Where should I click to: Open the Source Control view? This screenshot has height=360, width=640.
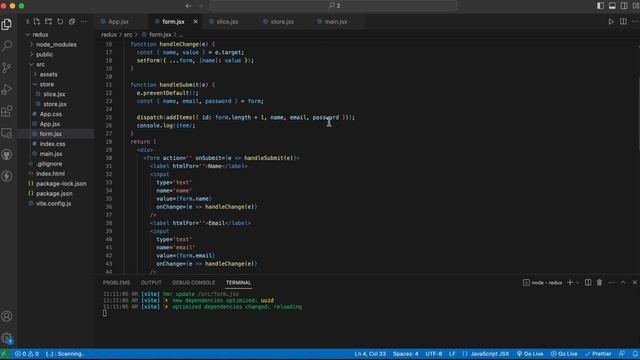coord(7,68)
